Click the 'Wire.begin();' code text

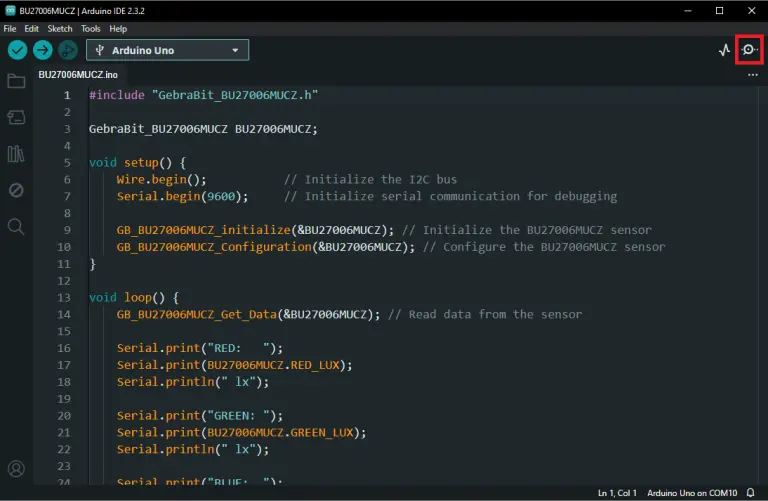[162, 179]
